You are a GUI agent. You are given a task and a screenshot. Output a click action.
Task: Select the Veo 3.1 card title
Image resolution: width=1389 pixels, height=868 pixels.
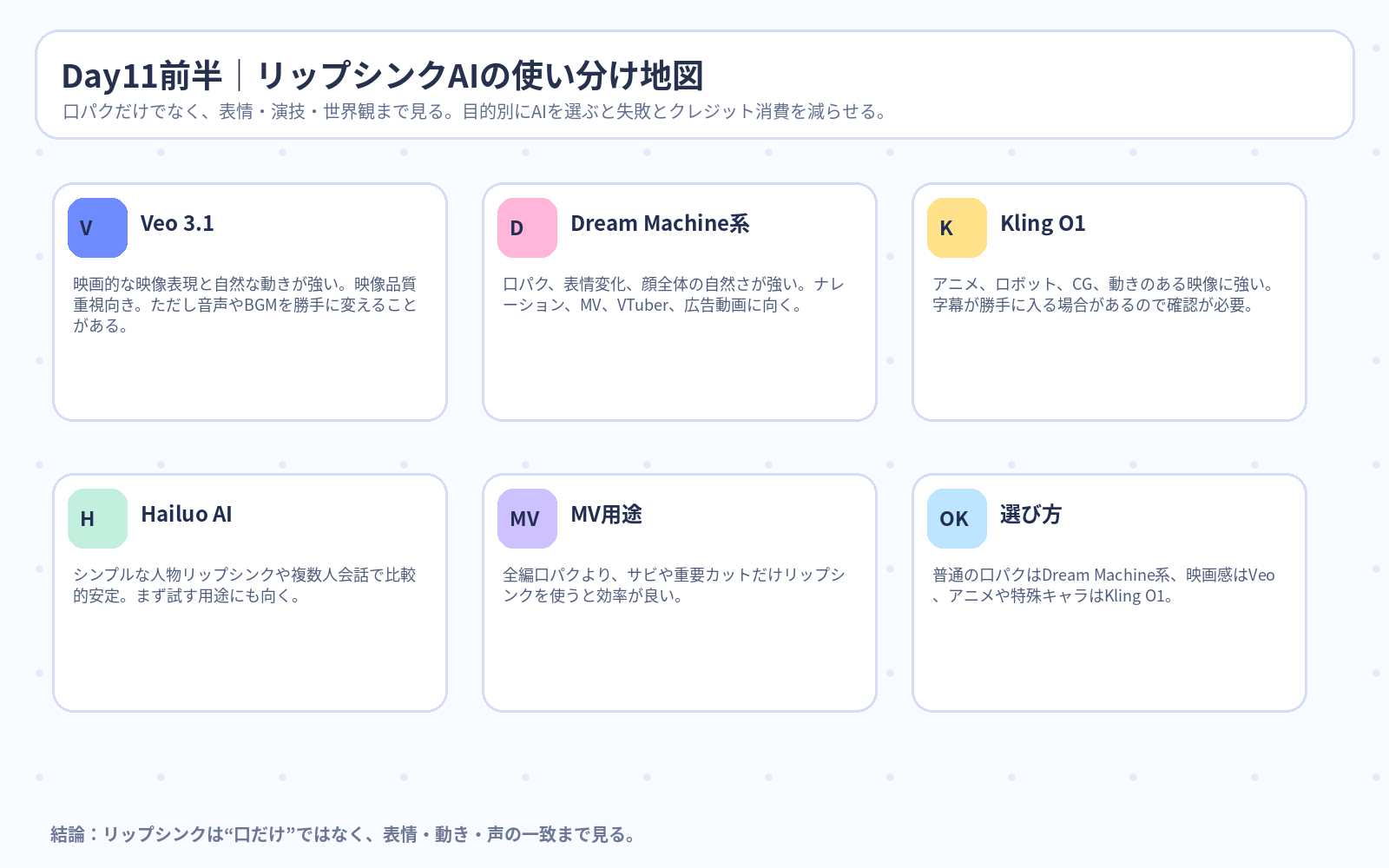(177, 224)
